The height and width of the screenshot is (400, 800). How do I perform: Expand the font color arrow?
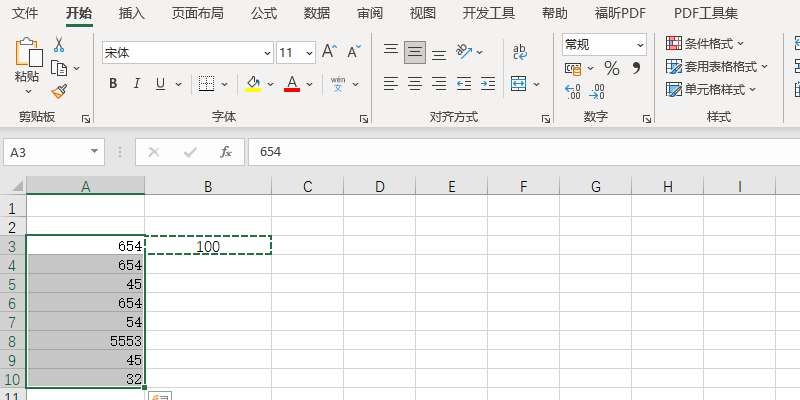(x=309, y=84)
